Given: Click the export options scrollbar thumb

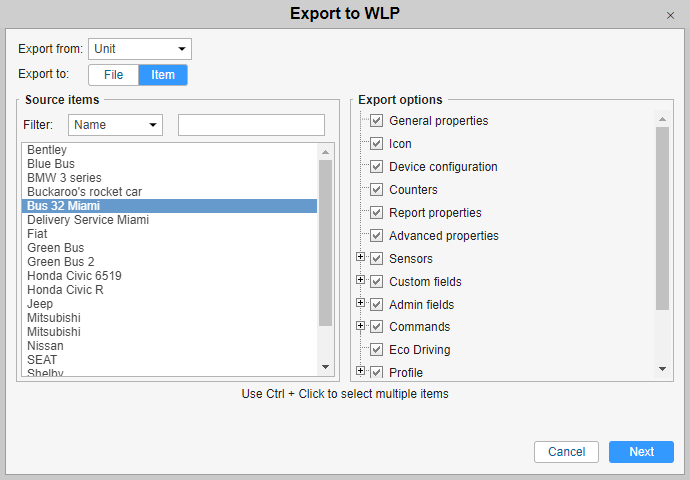Looking at the screenshot, I should click(662, 219).
